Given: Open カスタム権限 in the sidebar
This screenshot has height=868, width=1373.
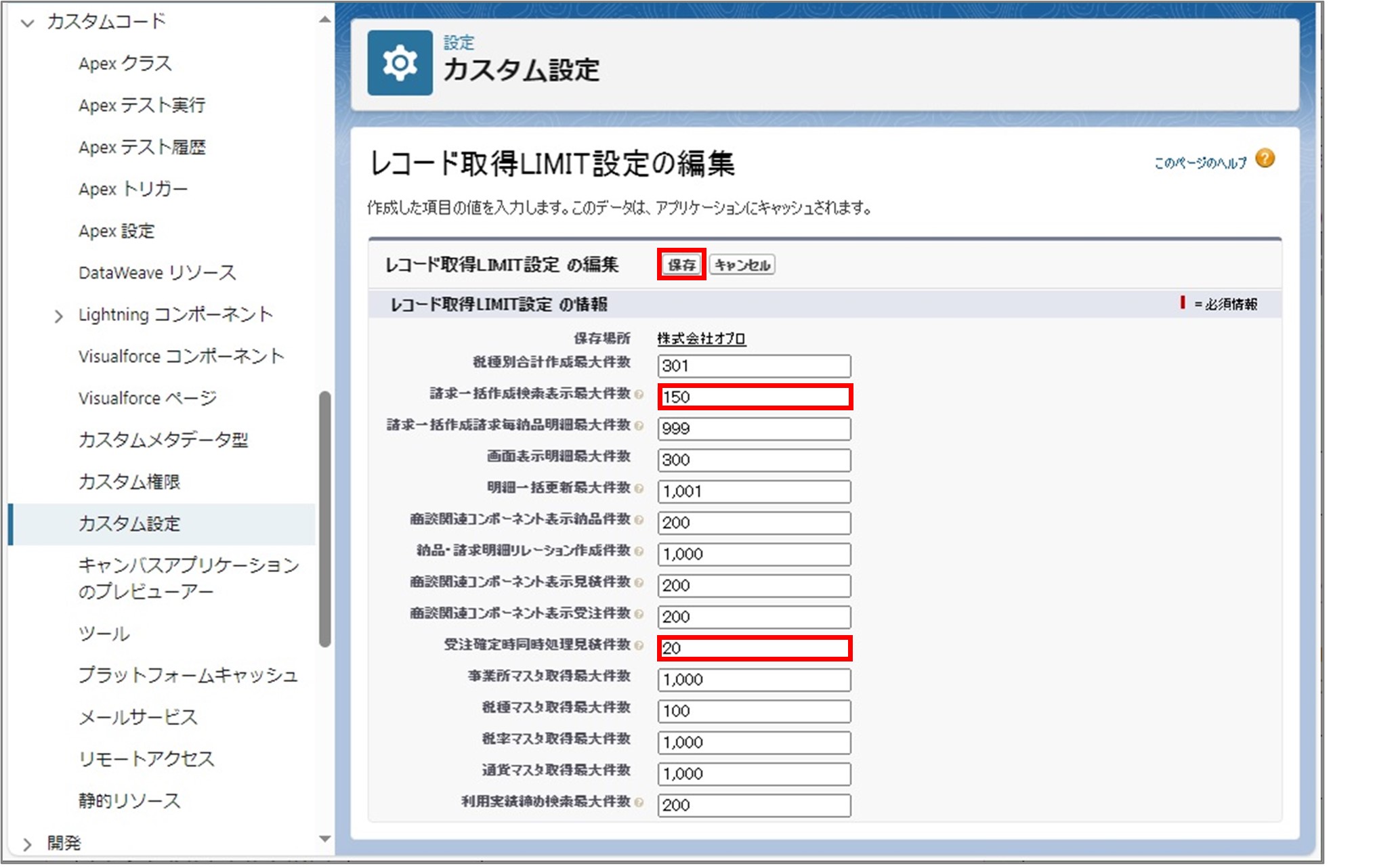Looking at the screenshot, I should tap(129, 482).
